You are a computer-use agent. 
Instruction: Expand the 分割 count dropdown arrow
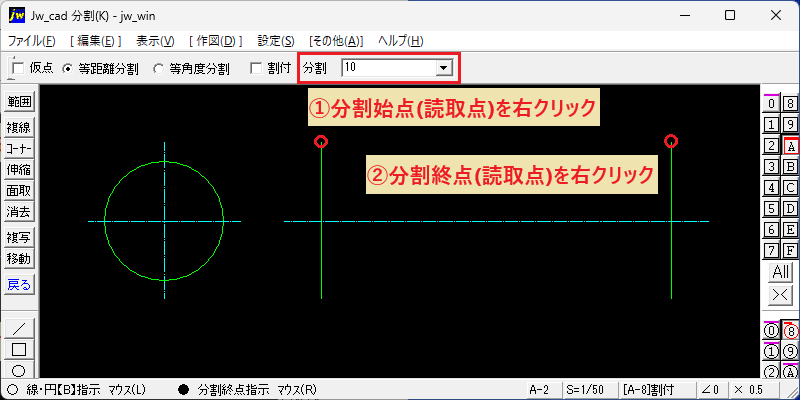pyautogui.click(x=443, y=67)
